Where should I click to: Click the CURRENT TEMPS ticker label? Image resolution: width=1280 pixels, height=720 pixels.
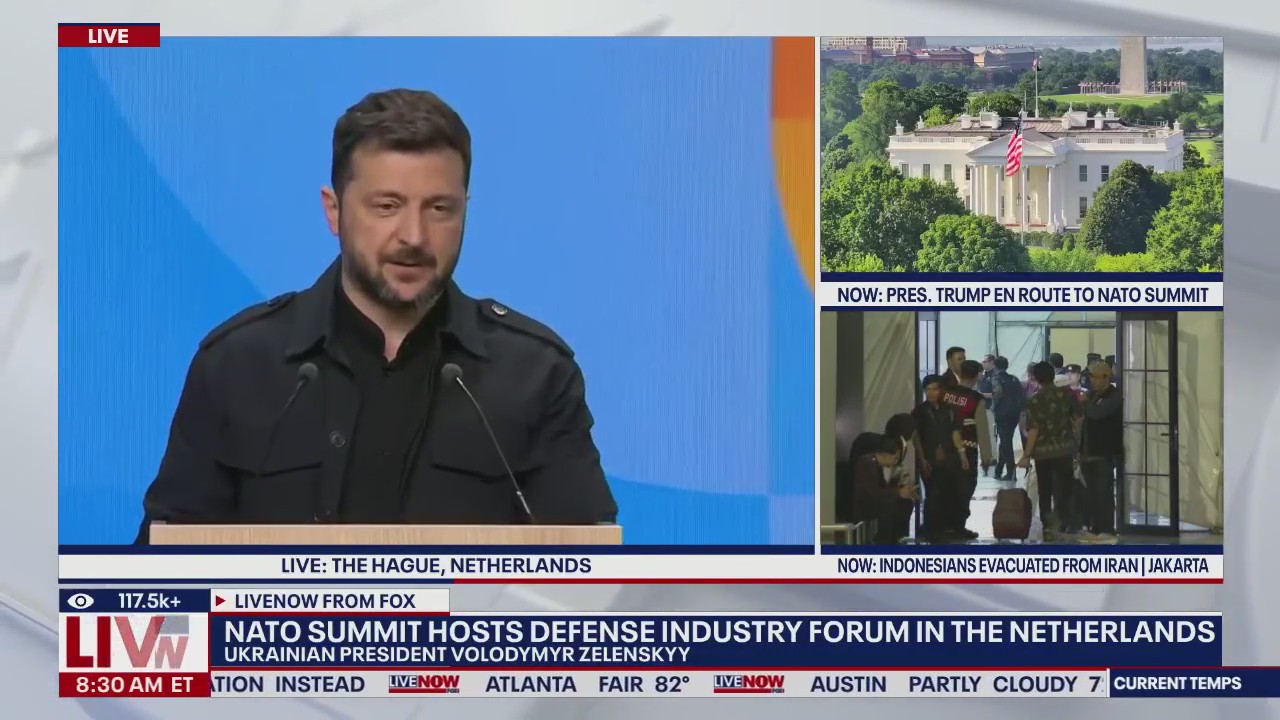[x=1177, y=683]
